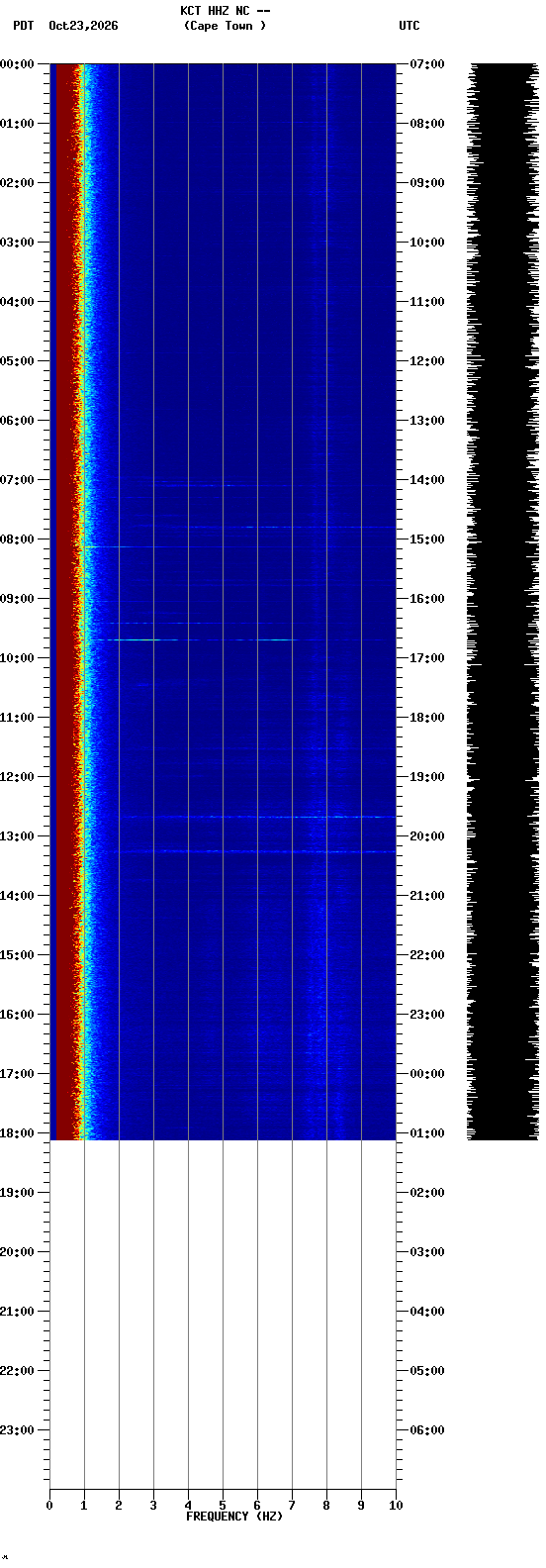
Task: Click the date 'Oct23,2026'
Action: pyautogui.click(x=83, y=26)
